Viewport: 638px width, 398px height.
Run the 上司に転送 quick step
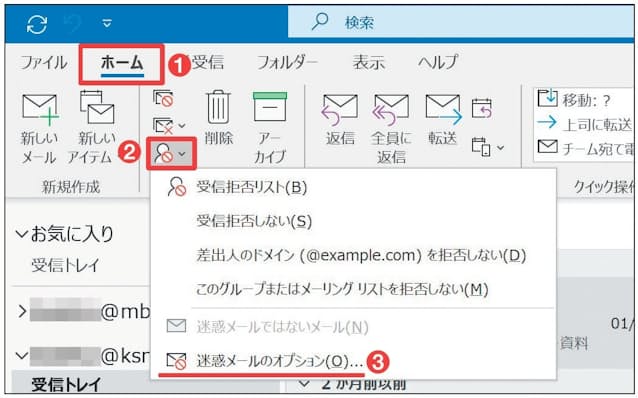point(585,124)
